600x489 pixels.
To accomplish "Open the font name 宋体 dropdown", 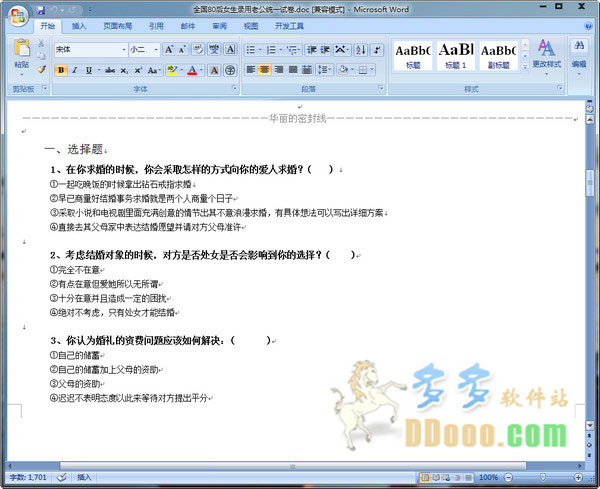I will [124, 50].
